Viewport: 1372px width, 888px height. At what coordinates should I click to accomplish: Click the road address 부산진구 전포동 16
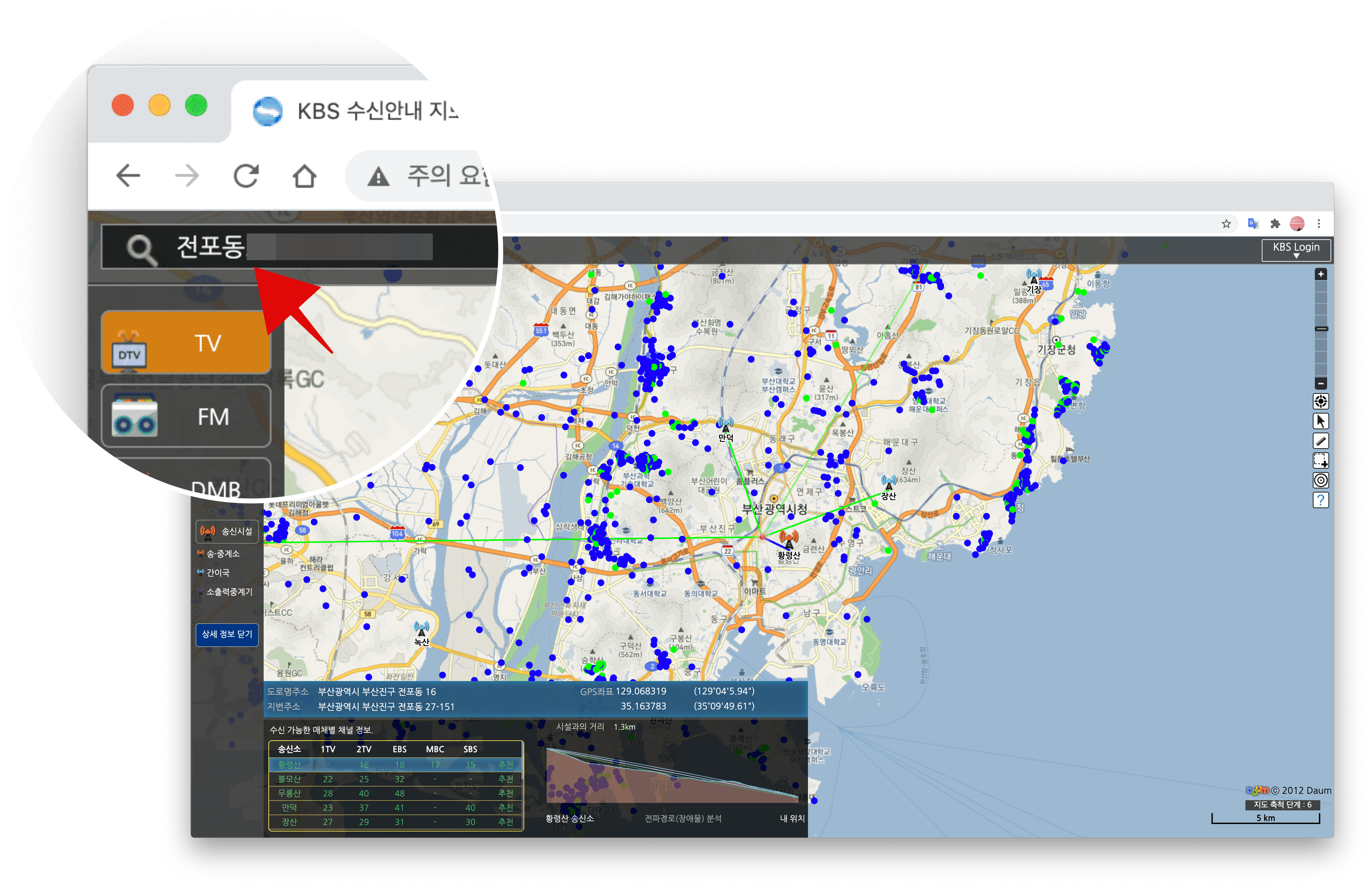coord(377,691)
